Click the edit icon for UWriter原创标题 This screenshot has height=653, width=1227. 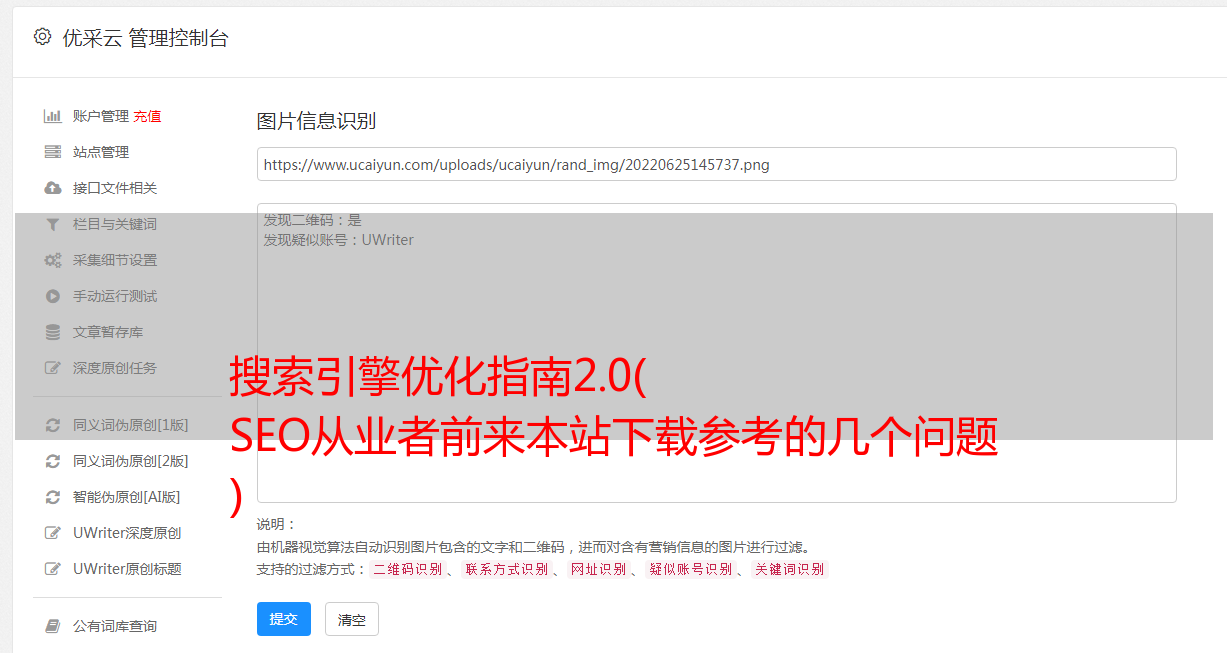click(53, 569)
